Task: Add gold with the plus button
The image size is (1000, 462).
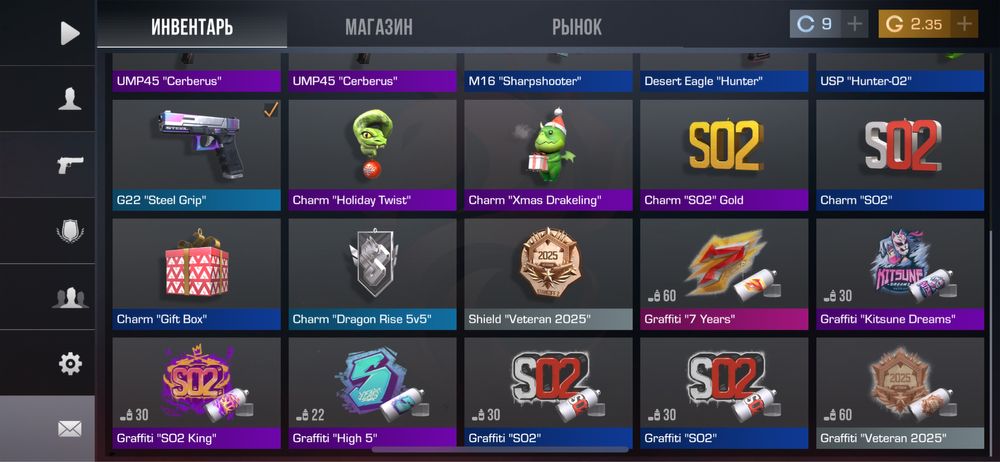Action: (964, 24)
